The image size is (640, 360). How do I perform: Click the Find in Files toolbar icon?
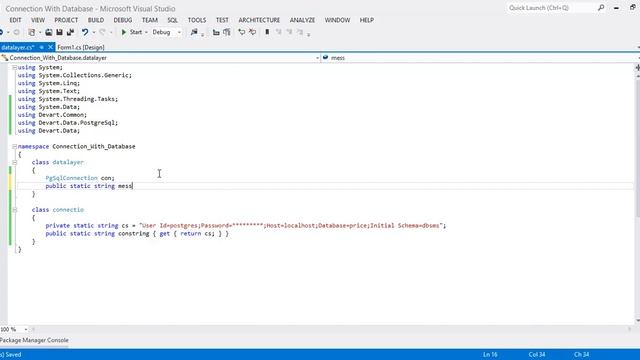pyautogui.click(x=194, y=32)
